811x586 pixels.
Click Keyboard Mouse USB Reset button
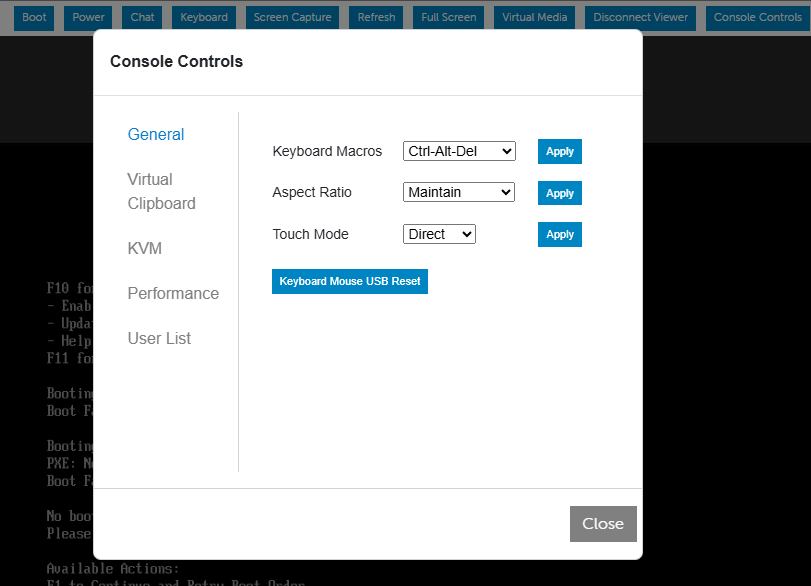tap(350, 281)
